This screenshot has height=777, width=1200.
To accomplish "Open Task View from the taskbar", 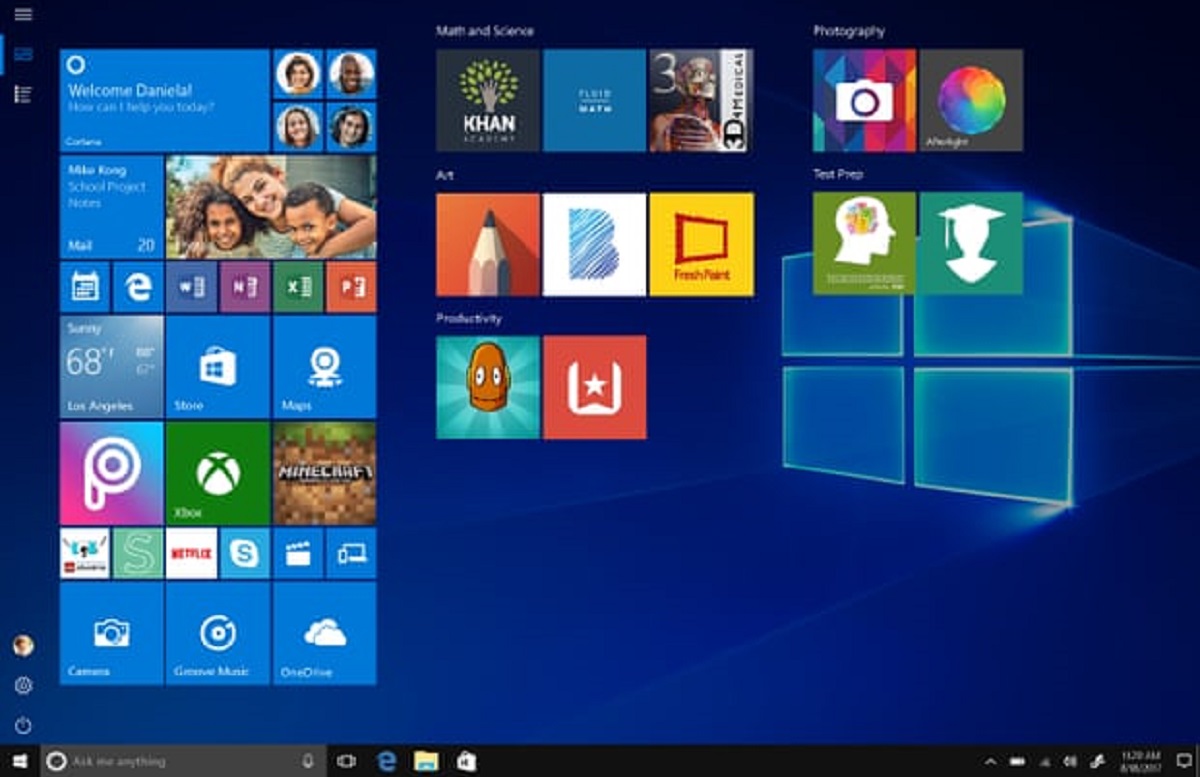I will [346, 761].
